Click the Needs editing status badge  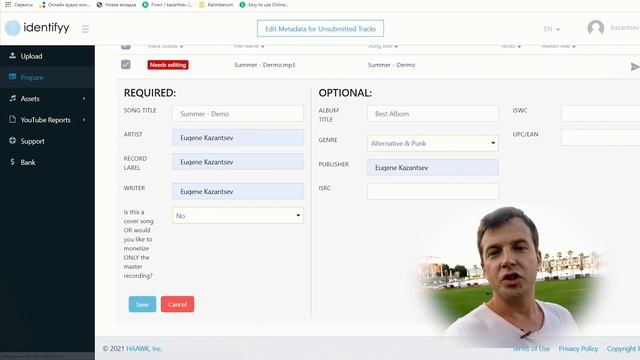[x=168, y=65]
